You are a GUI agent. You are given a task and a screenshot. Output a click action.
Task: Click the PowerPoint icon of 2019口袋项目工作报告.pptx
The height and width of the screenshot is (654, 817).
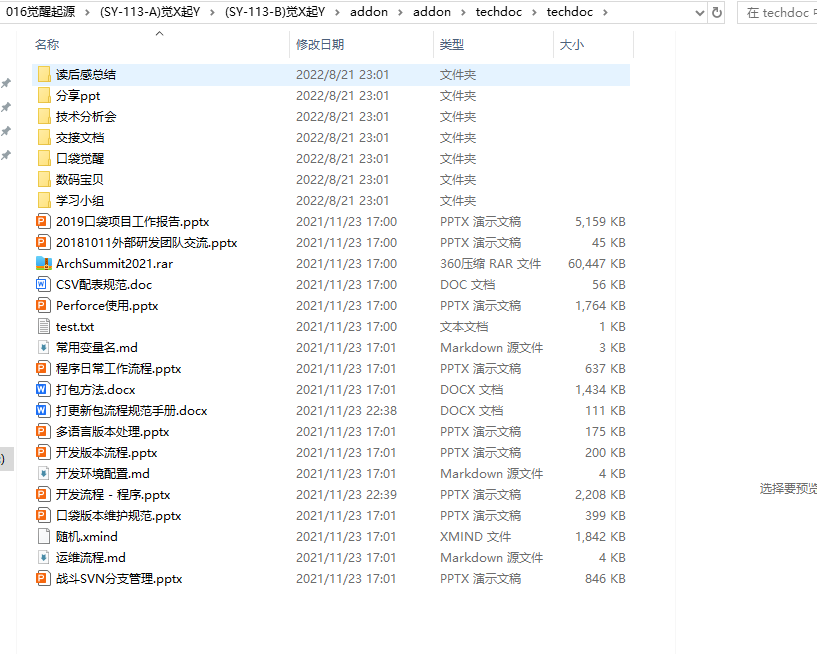(44, 221)
